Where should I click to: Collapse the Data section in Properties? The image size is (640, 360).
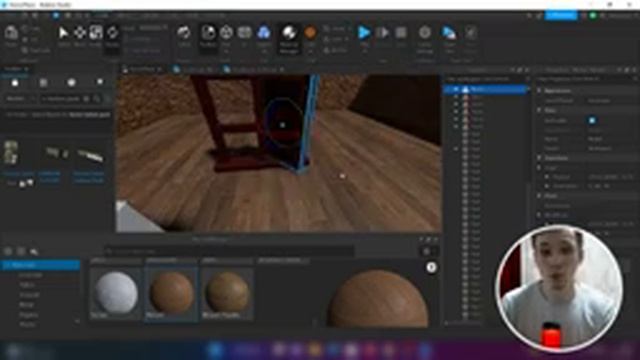540,110
